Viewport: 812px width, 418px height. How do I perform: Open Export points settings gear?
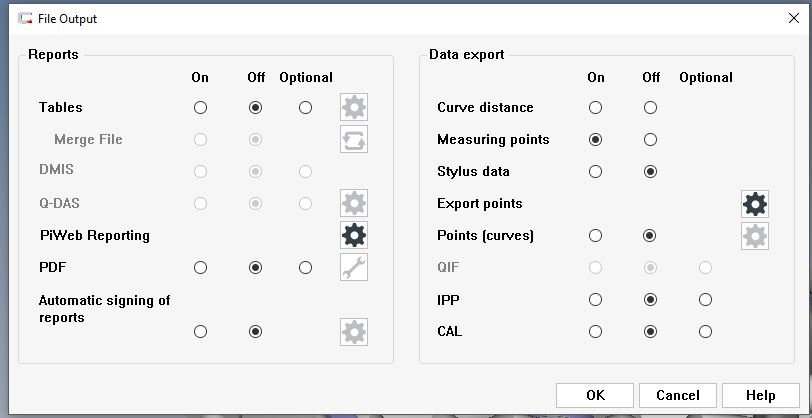755,204
